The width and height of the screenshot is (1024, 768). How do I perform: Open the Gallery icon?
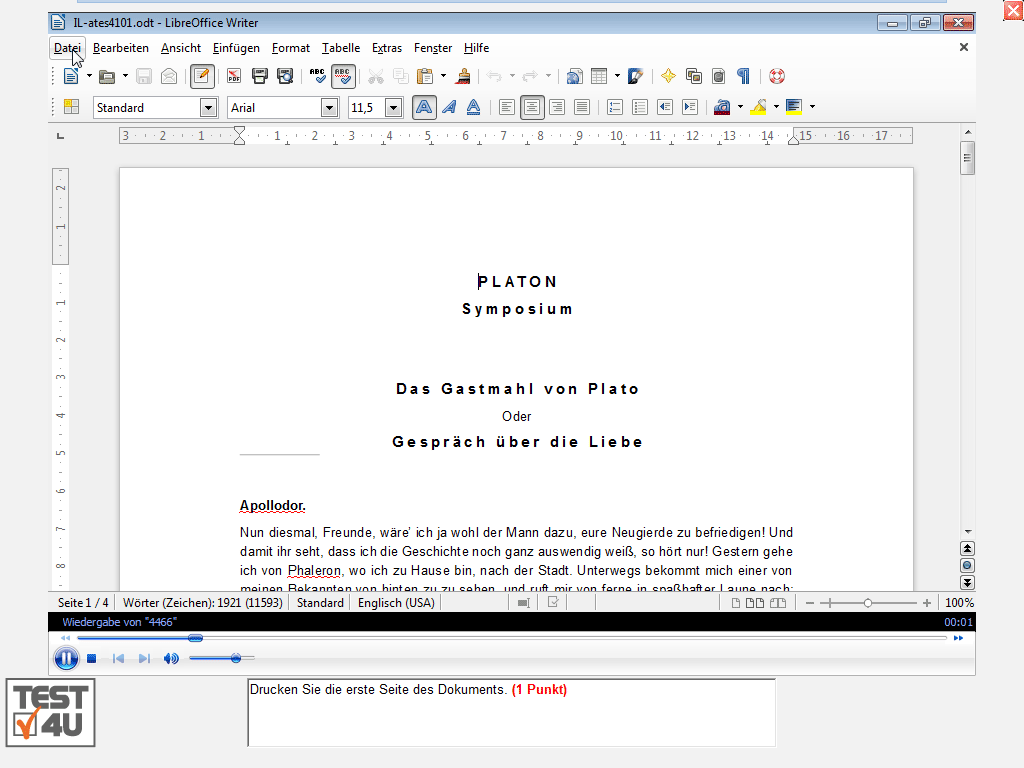tap(694, 76)
